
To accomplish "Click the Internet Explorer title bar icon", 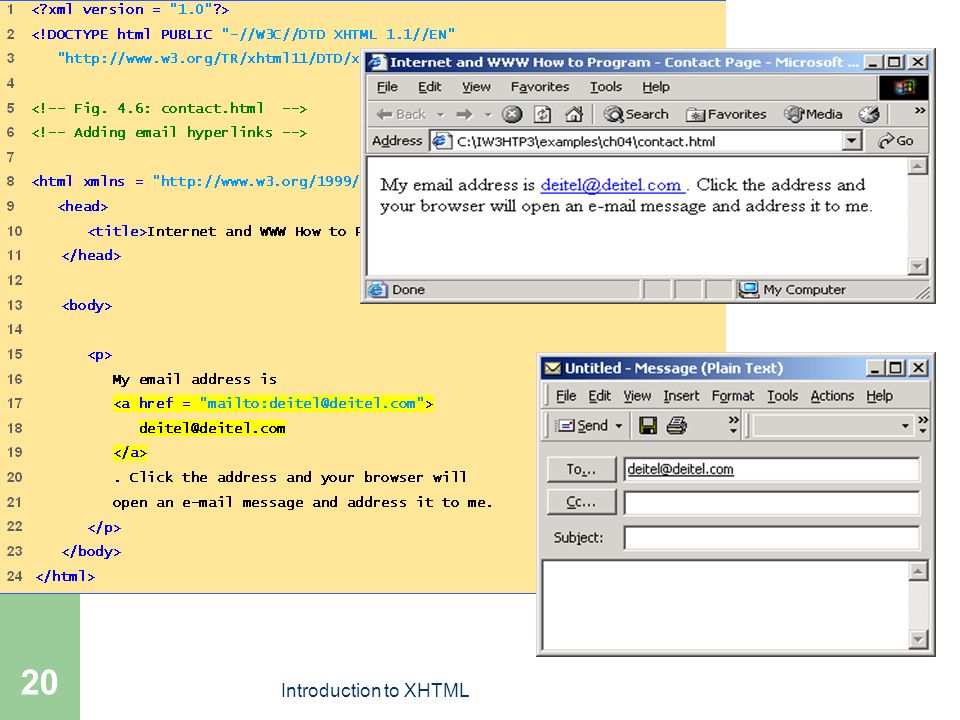I will [x=377, y=62].
